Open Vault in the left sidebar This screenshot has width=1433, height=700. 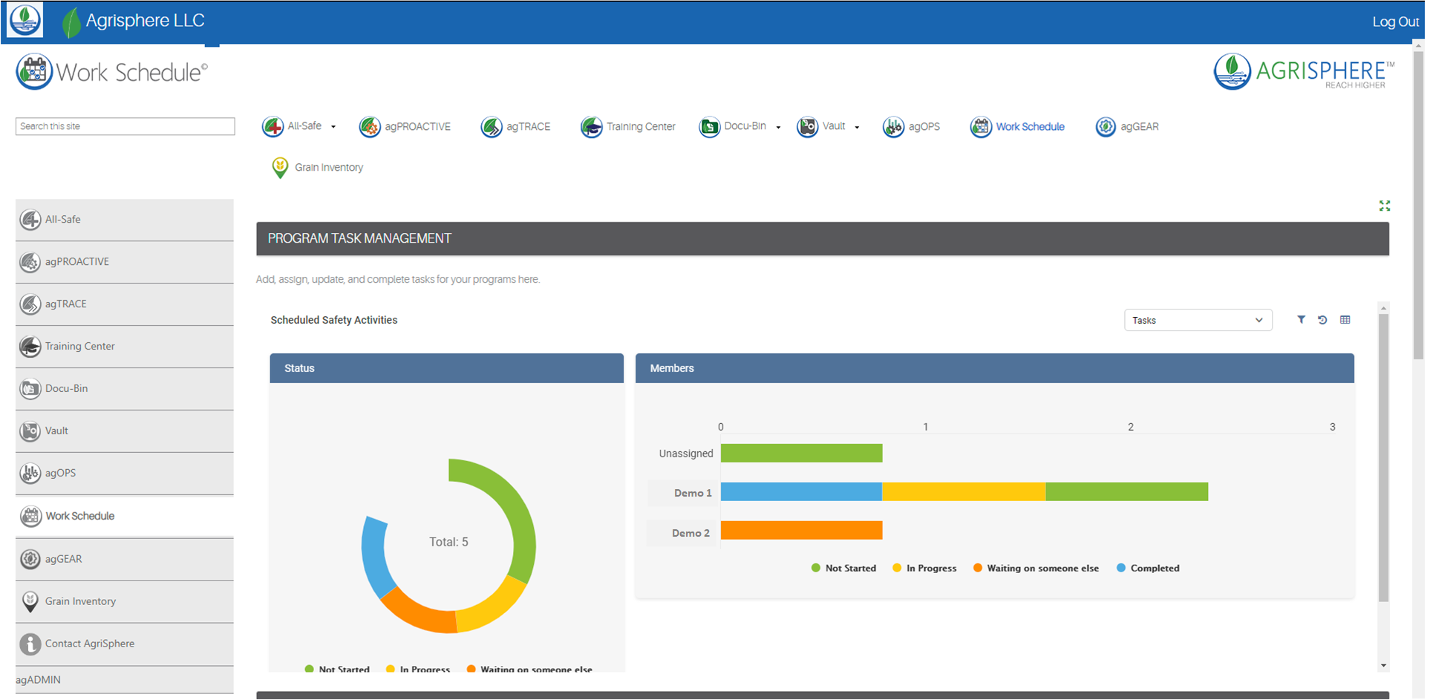pyautogui.click(x=125, y=431)
